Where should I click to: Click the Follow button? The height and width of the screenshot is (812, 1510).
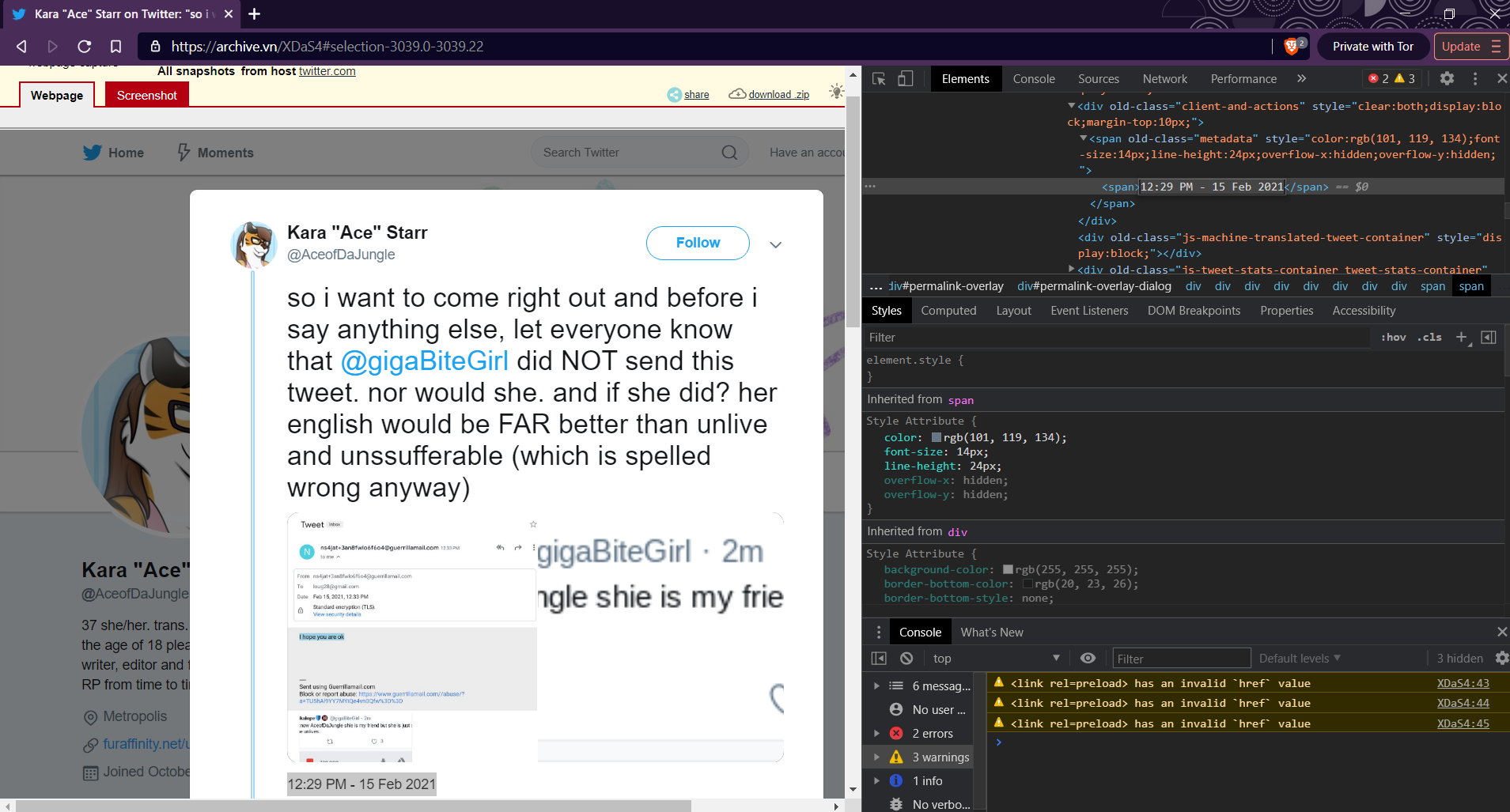tap(698, 243)
